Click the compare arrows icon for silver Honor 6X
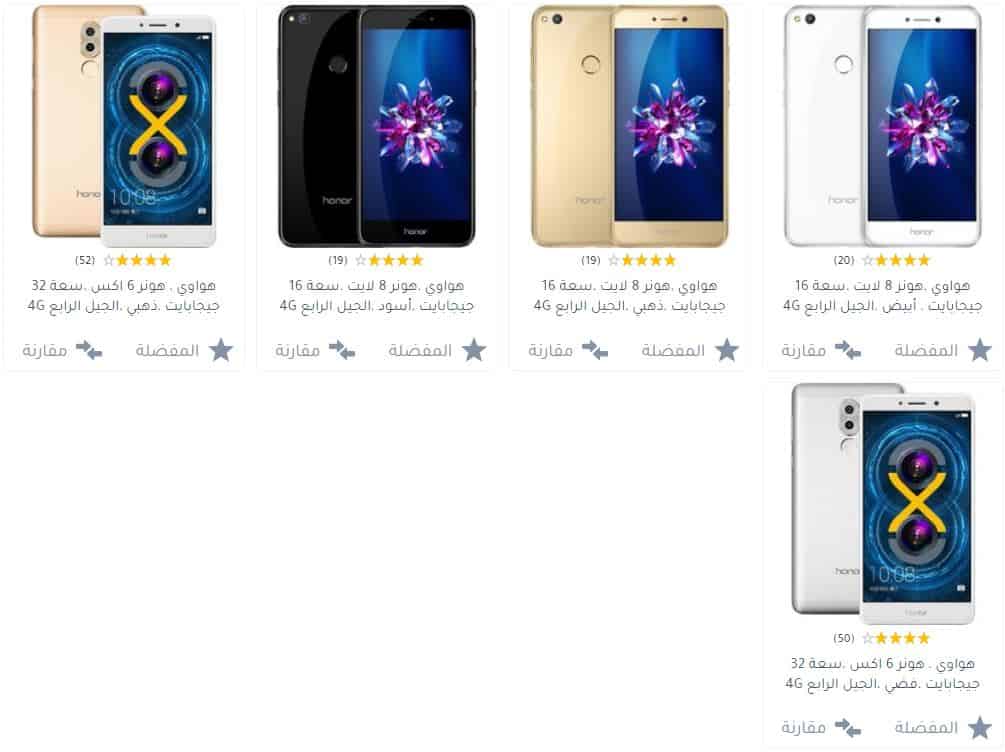1005x752 pixels. click(x=847, y=728)
